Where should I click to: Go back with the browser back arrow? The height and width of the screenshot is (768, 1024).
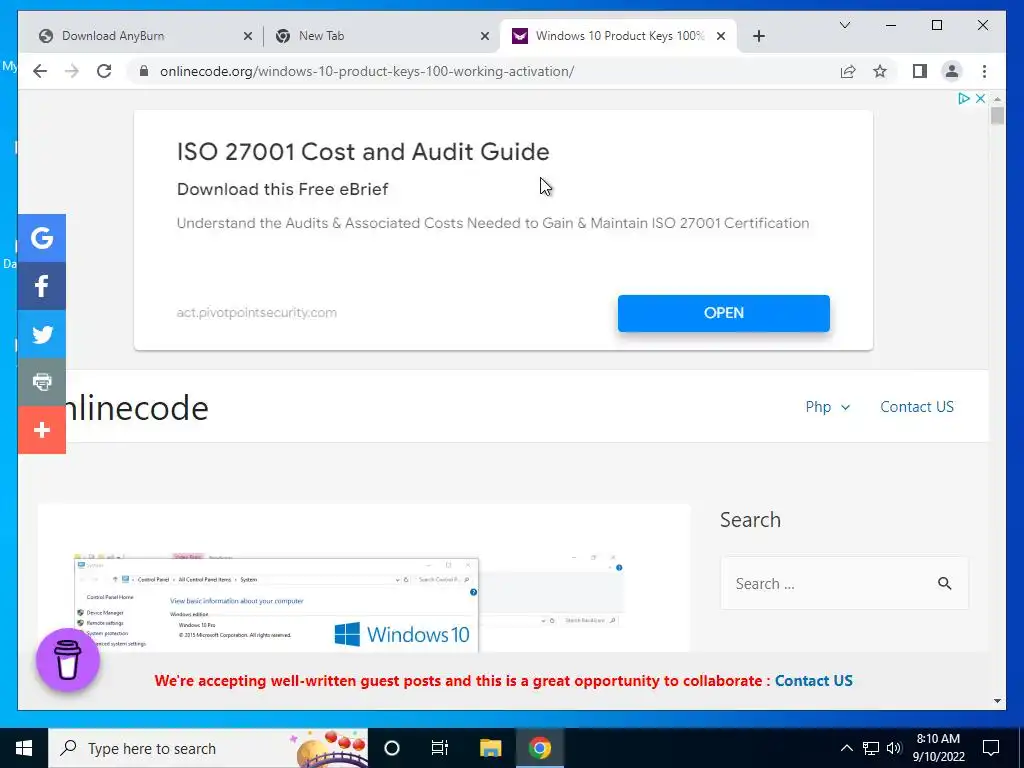tap(40, 71)
